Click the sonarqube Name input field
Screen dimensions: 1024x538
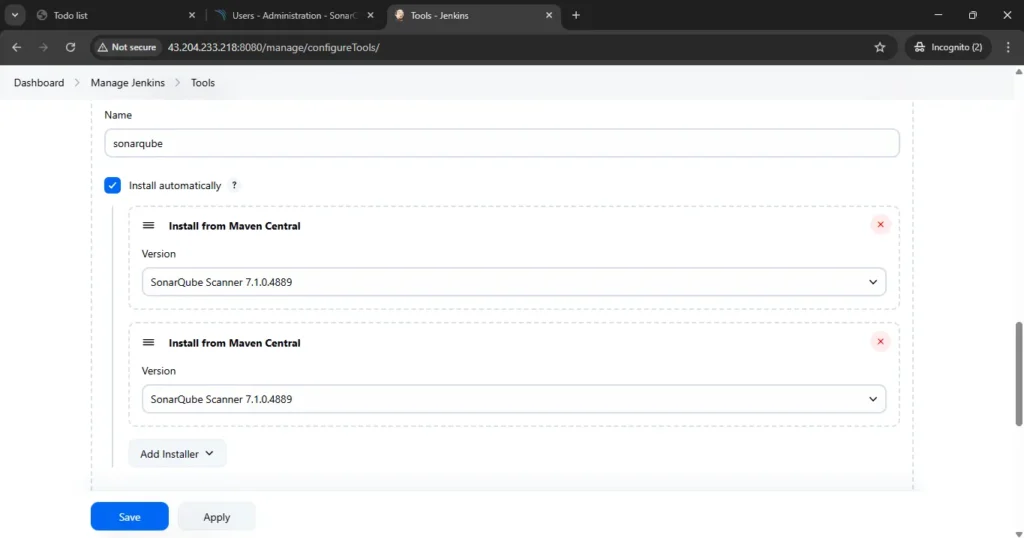(x=501, y=143)
